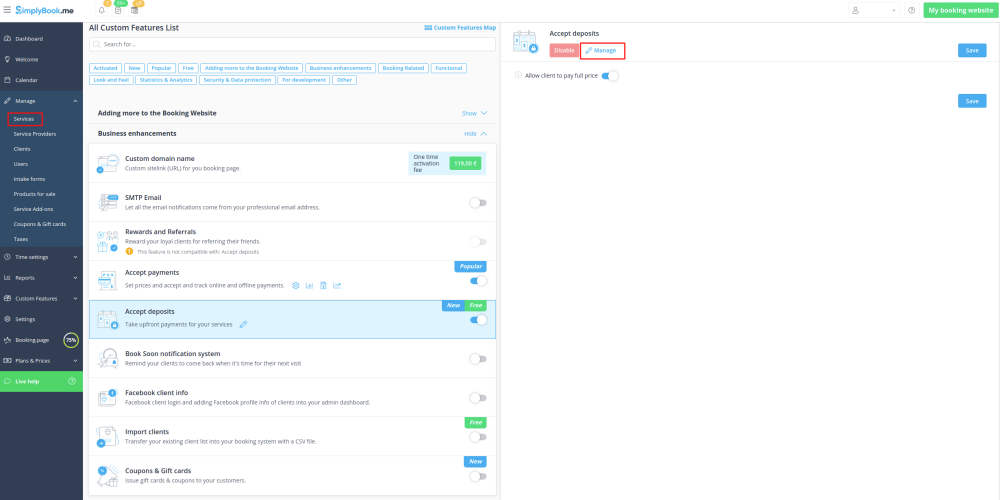The width and height of the screenshot is (1000, 500).
Task: Click the red Disable button
Action: (564, 50)
